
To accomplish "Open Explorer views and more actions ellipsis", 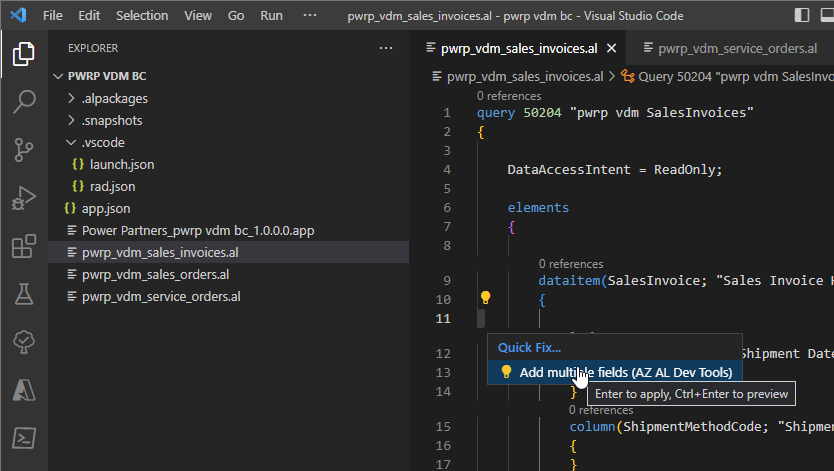I will coord(386,48).
